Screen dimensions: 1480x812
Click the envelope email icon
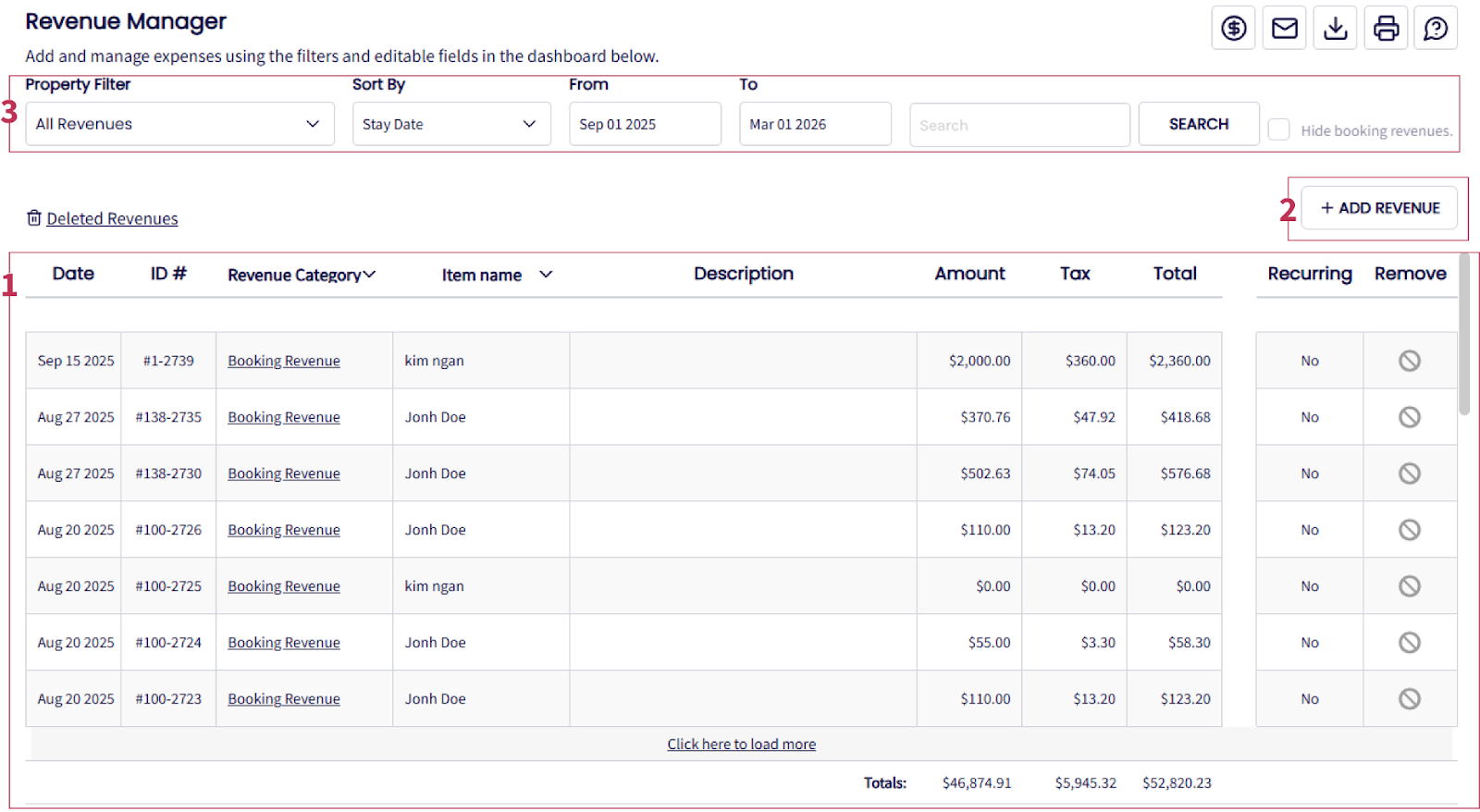[x=1284, y=29]
